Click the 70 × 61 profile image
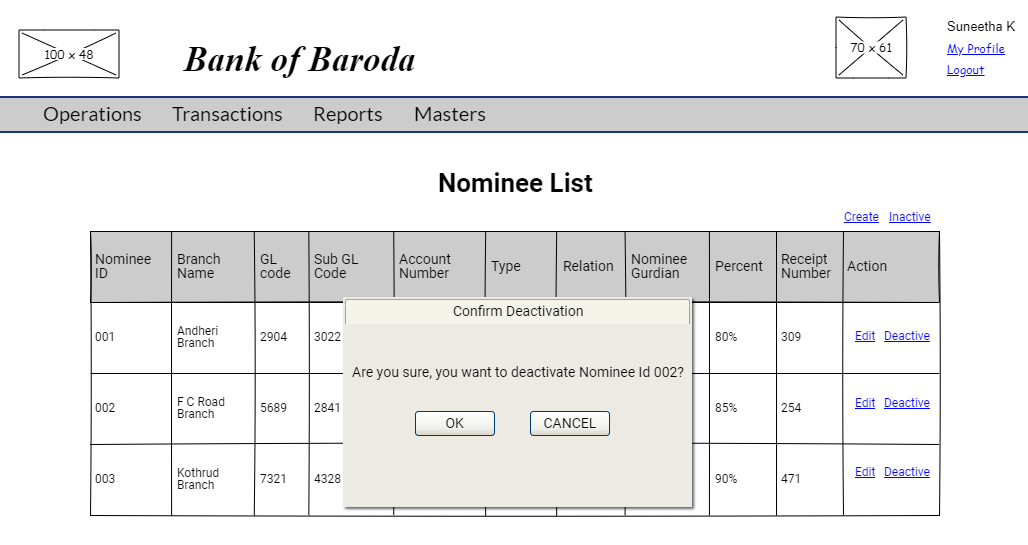This screenshot has height=545, width=1028. (871, 48)
